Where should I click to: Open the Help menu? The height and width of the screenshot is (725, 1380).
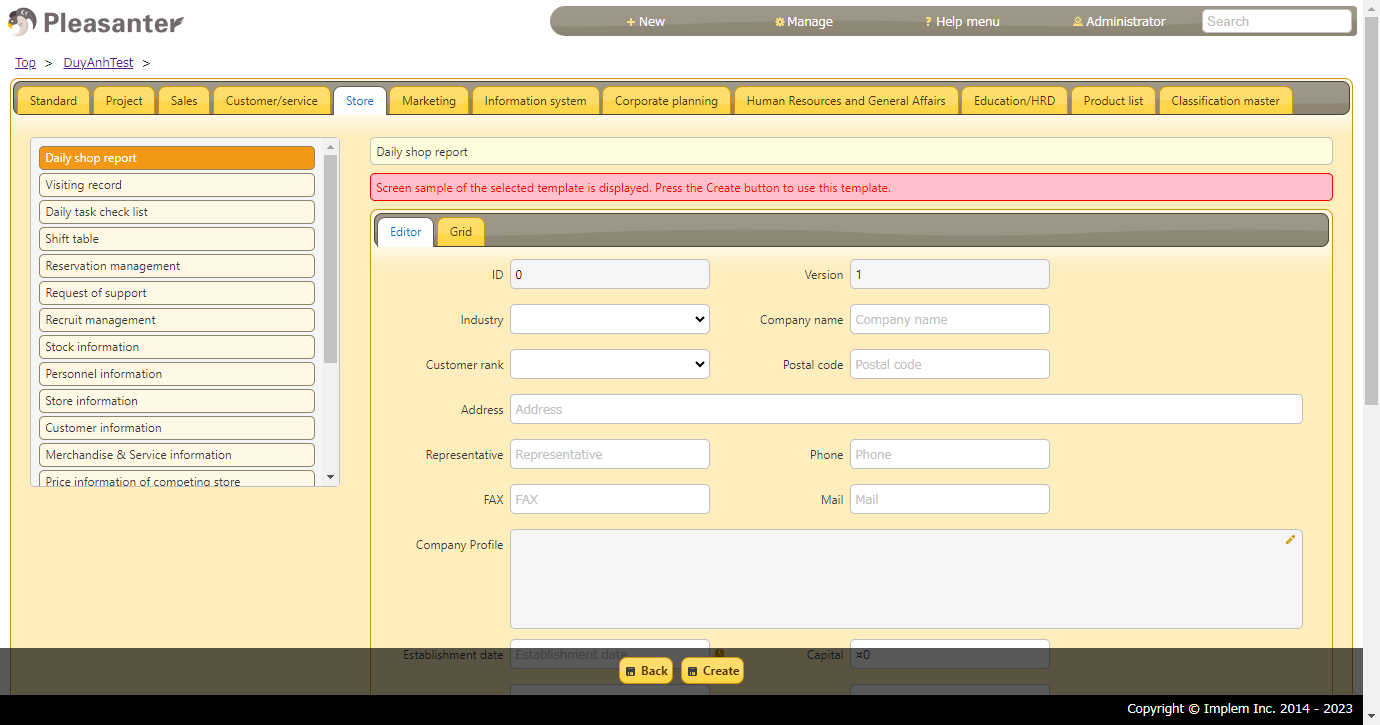(961, 22)
